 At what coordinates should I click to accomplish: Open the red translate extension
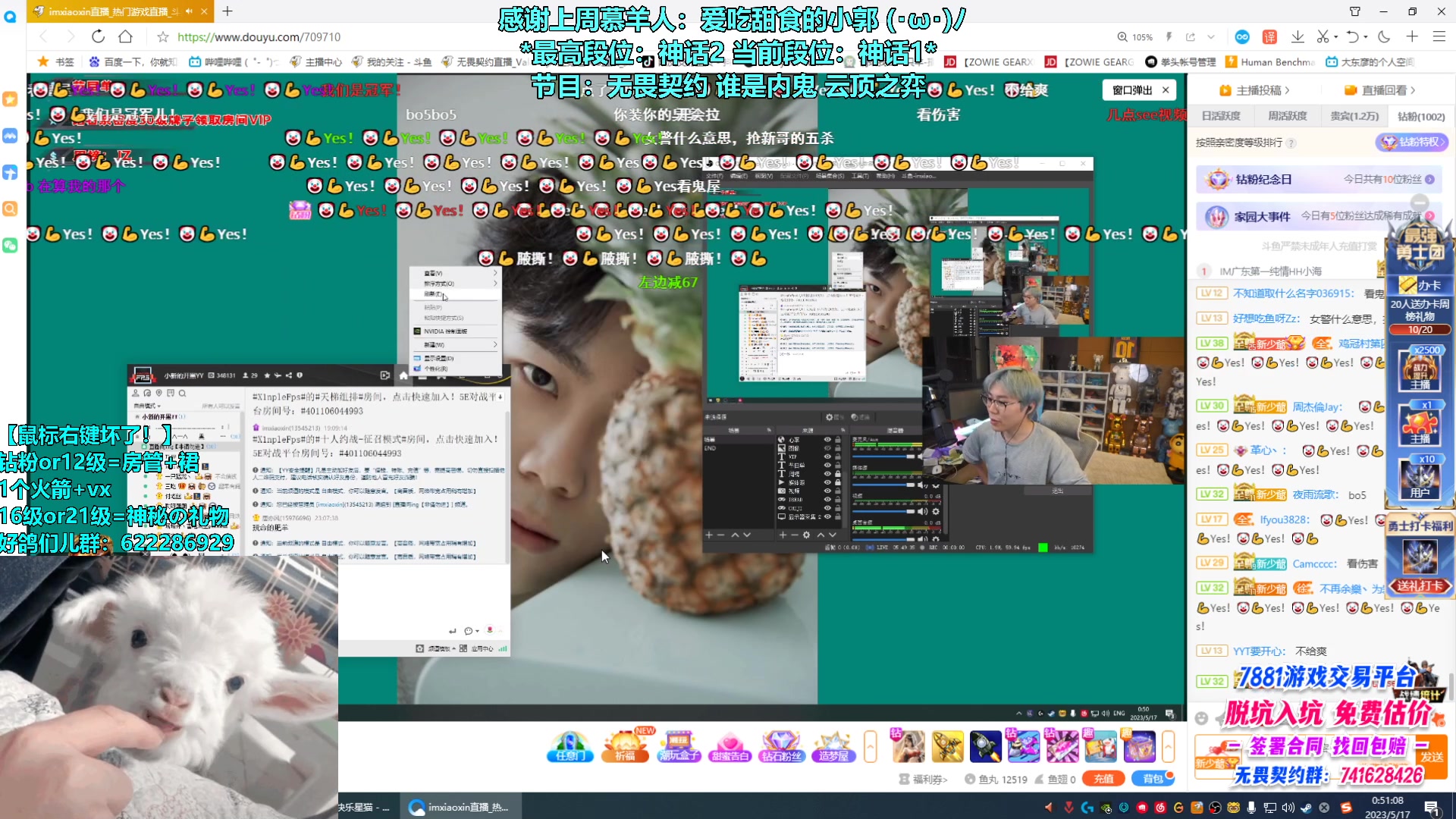pos(1269,36)
